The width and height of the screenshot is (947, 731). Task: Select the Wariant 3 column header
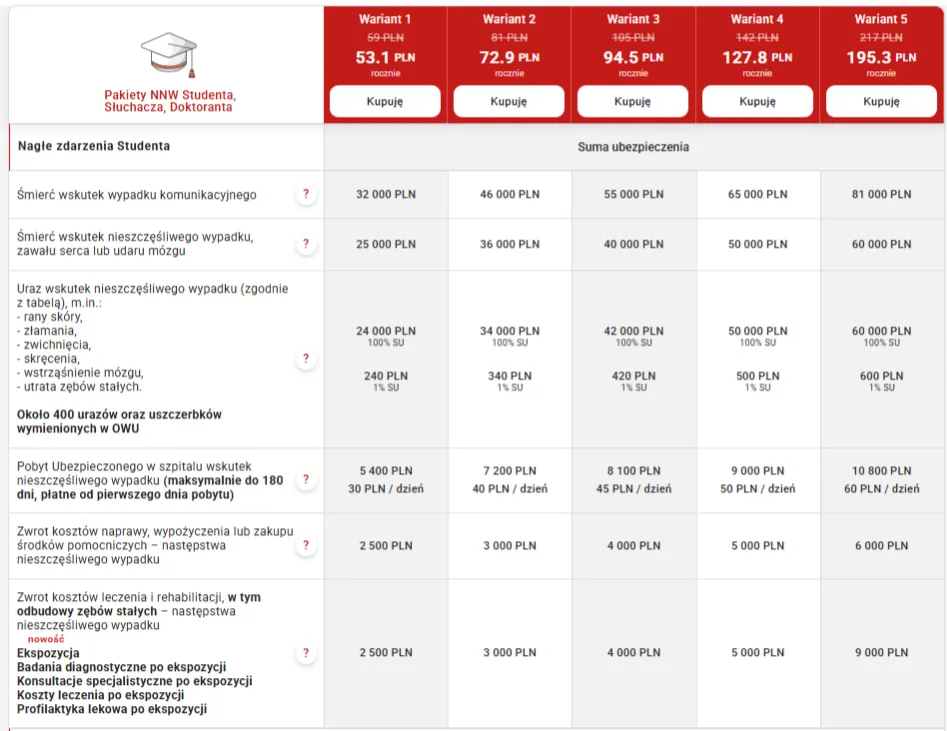pos(633,19)
